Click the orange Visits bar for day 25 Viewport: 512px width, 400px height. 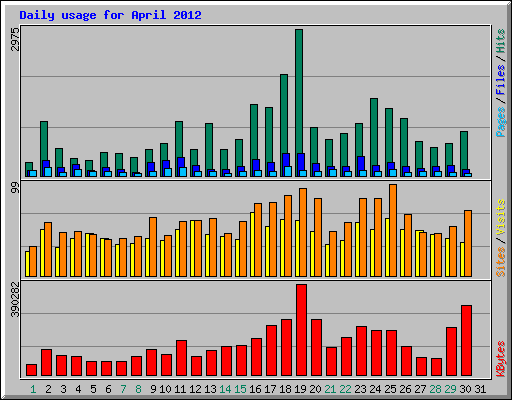tap(393, 231)
